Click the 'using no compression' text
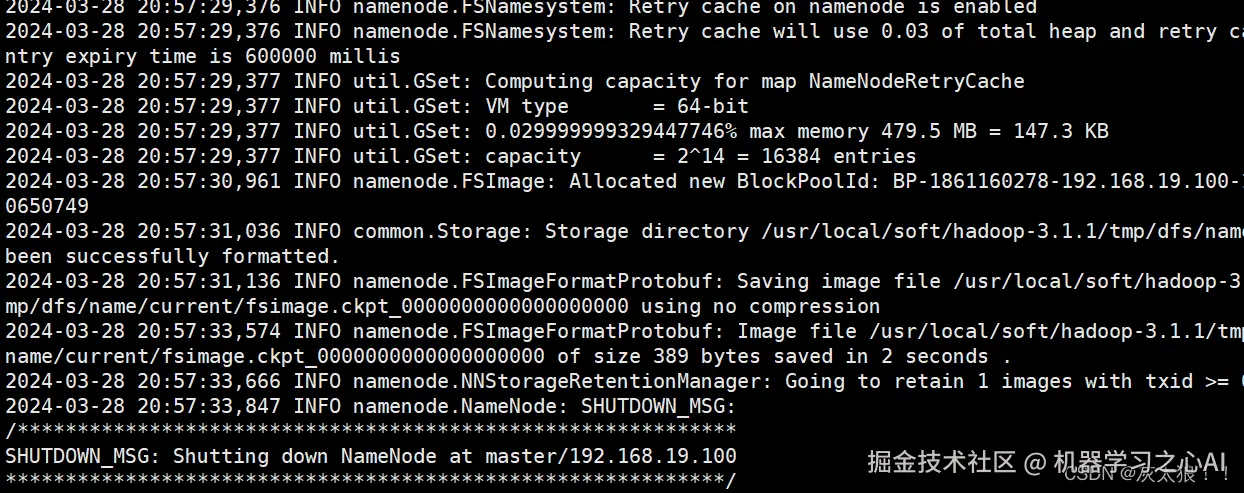 tap(760, 306)
